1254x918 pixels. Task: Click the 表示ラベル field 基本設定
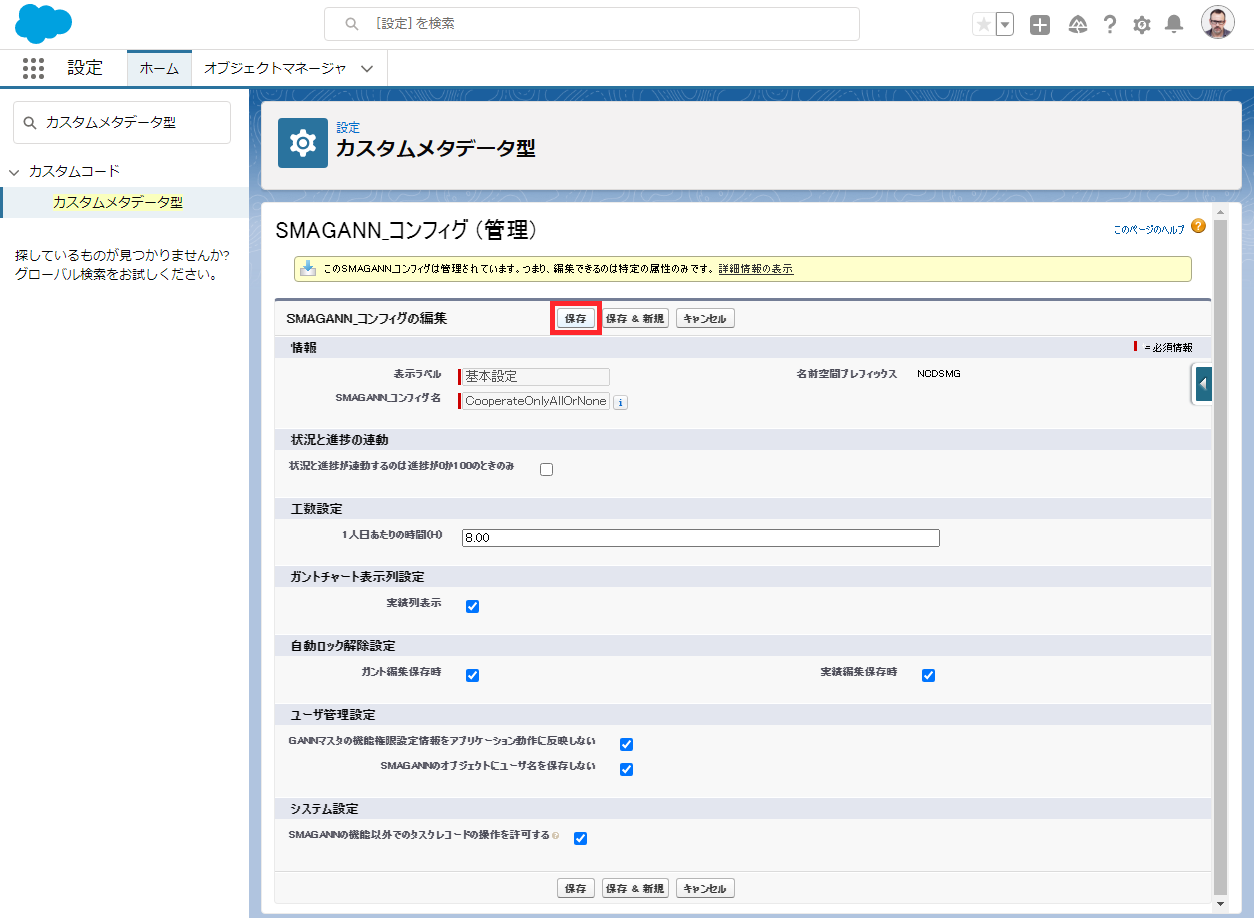tap(536, 377)
